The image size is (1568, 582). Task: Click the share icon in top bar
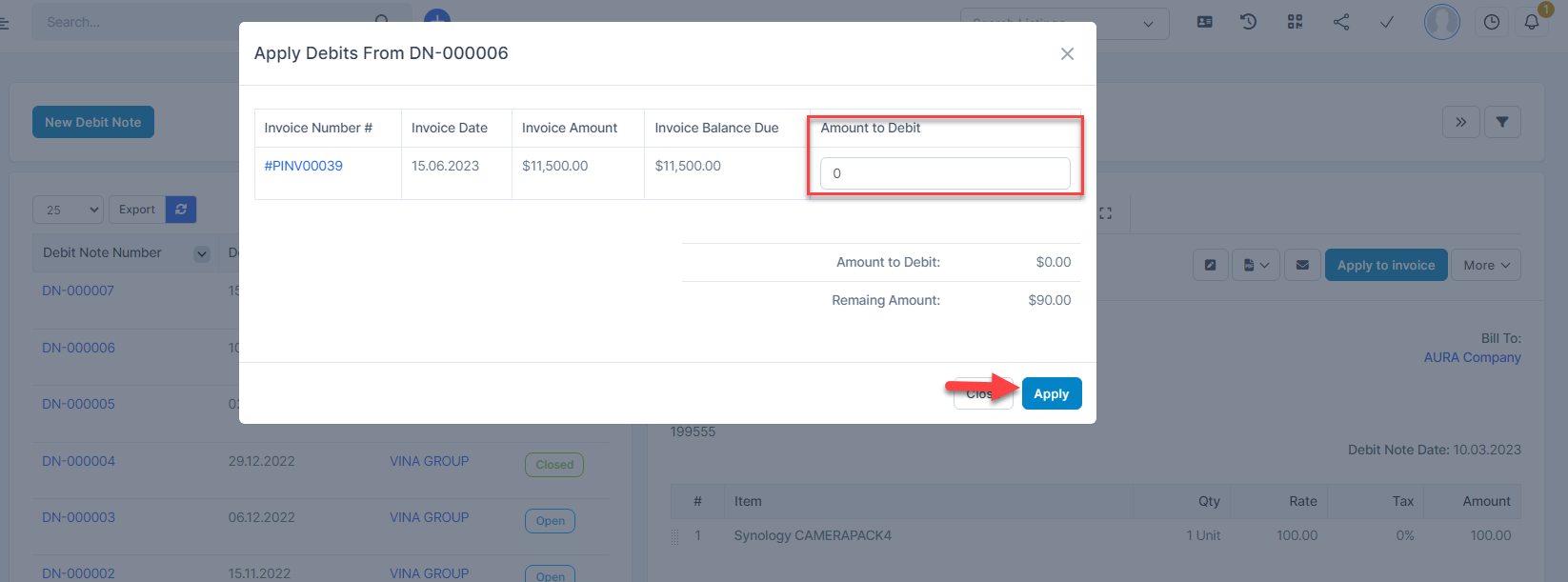point(1341,22)
